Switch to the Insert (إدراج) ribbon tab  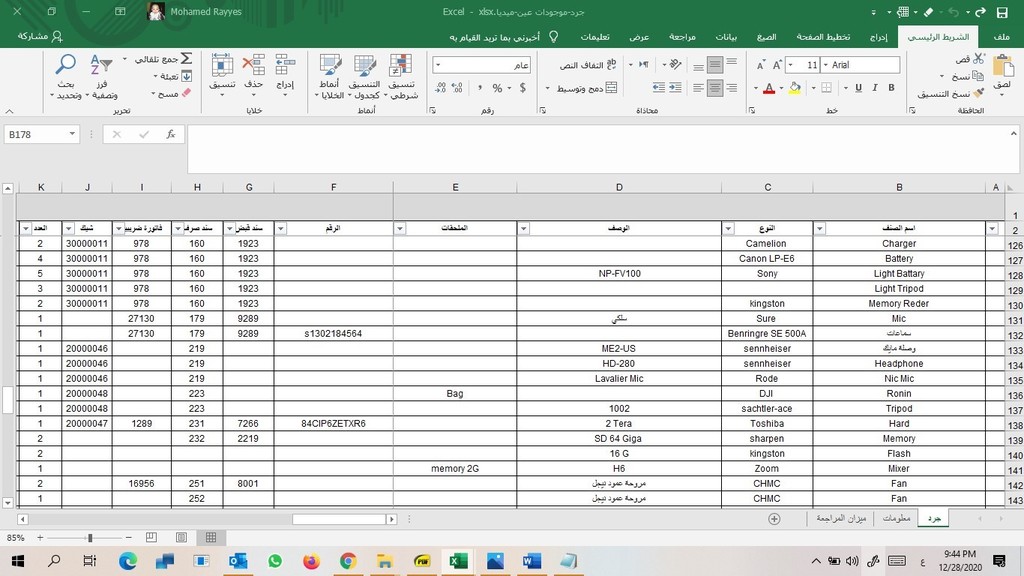[x=878, y=37]
